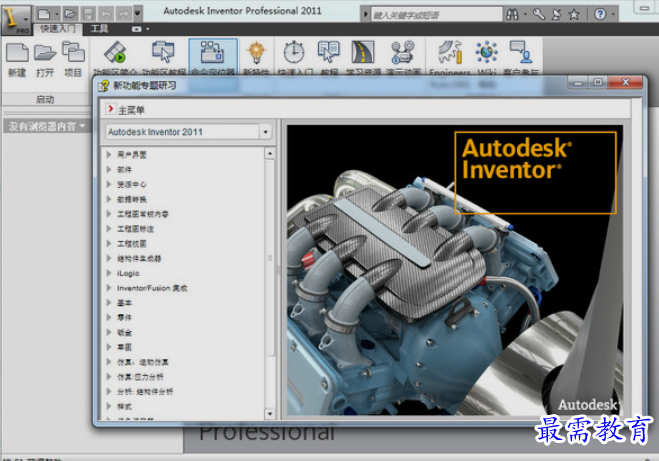
Task: Select 样式 in the topic tree
Action: (x=124, y=406)
